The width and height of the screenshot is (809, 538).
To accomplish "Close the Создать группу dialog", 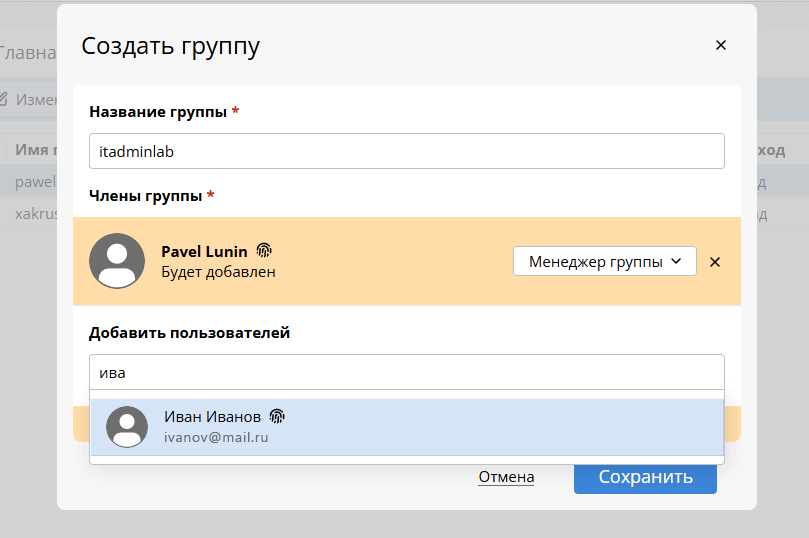I will (x=721, y=45).
